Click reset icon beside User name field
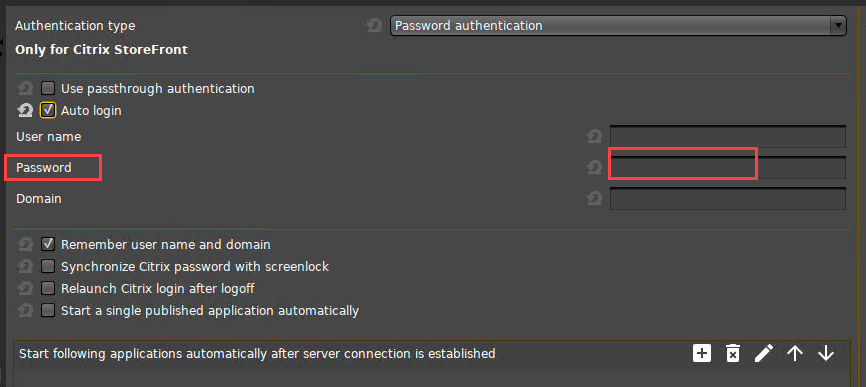This screenshot has height=387, width=866. tap(594, 136)
